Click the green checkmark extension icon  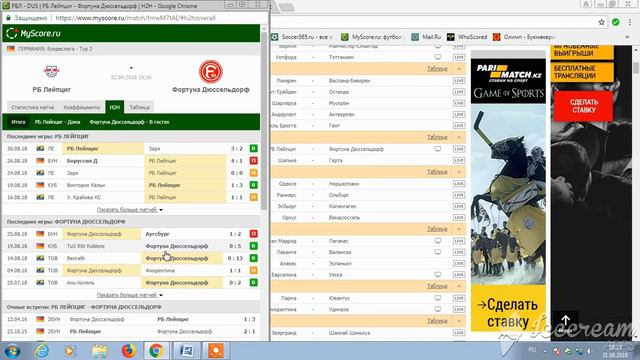pyautogui.click(x=616, y=22)
